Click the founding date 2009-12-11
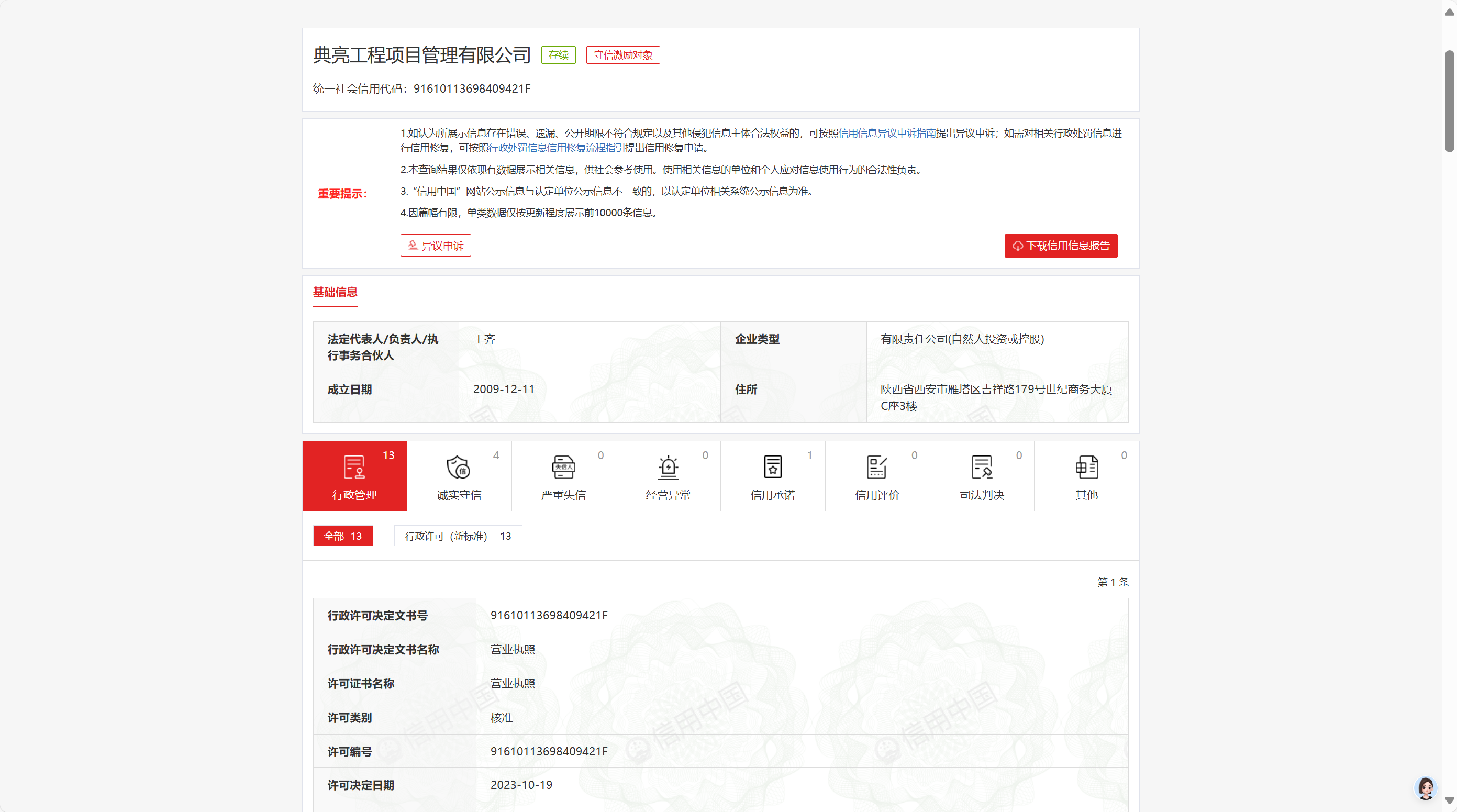Screen dimensions: 1457x812 tap(504, 390)
